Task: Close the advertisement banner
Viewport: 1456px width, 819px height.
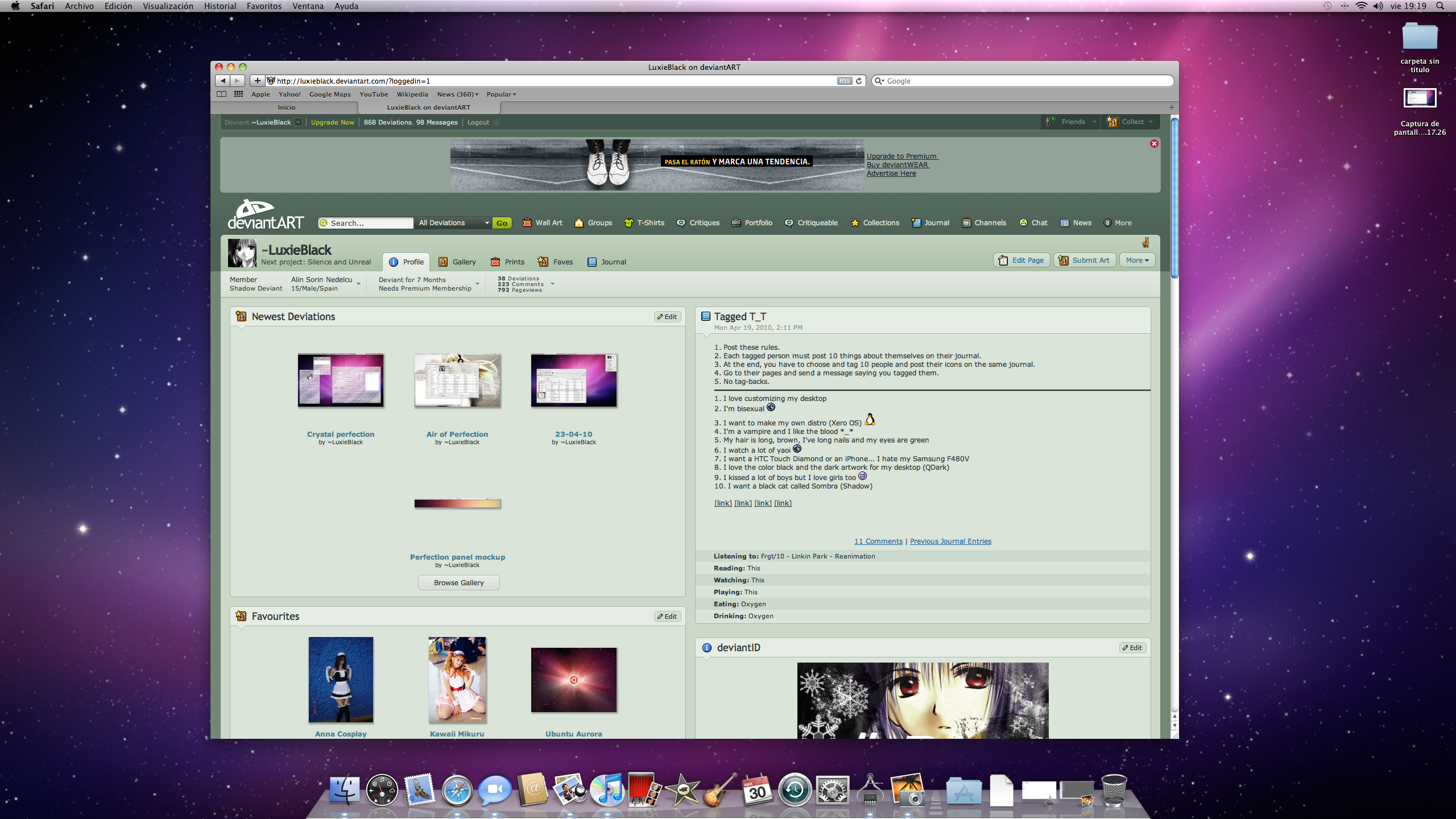Action: coord(1154,143)
